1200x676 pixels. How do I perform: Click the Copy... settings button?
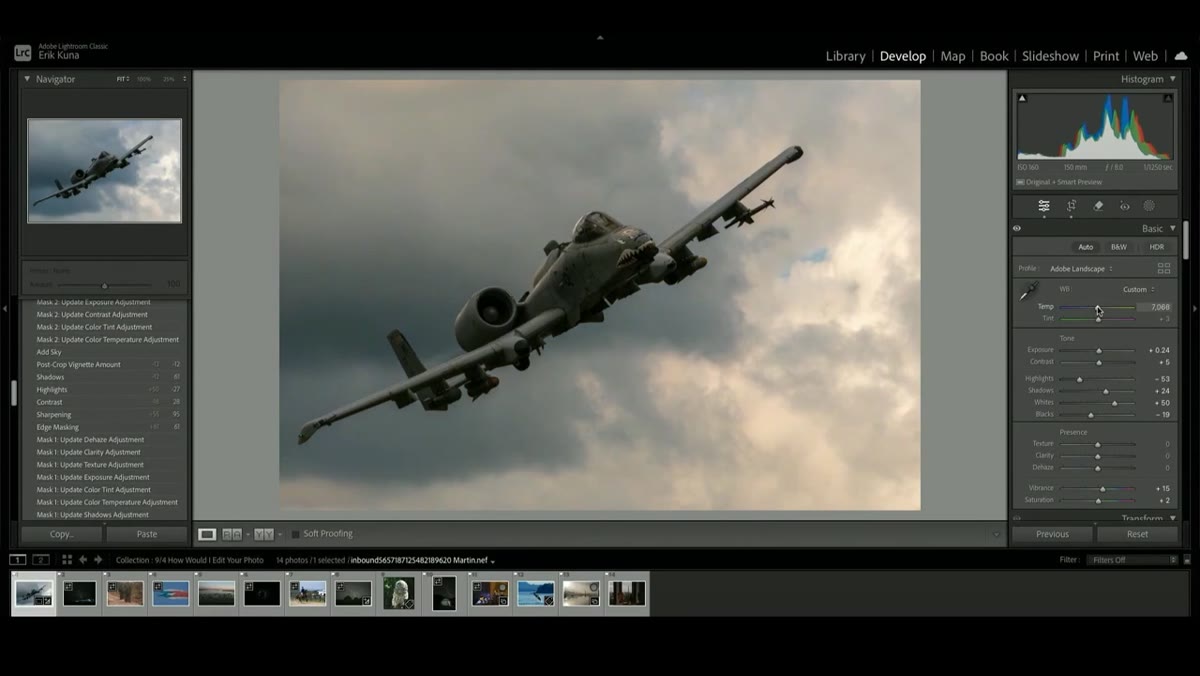(62, 534)
